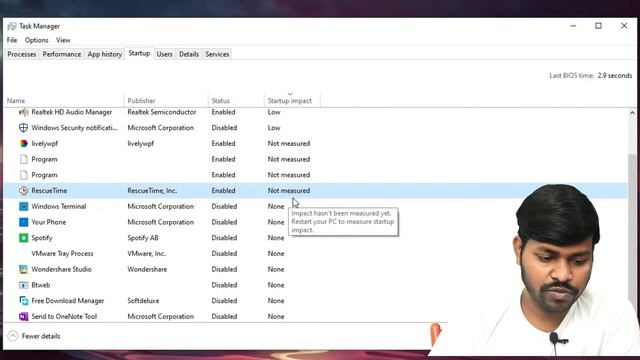The height and width of the screenshot is (360, 640).
Task: Click the RescueTime clock icon
Action: [23, 191]
